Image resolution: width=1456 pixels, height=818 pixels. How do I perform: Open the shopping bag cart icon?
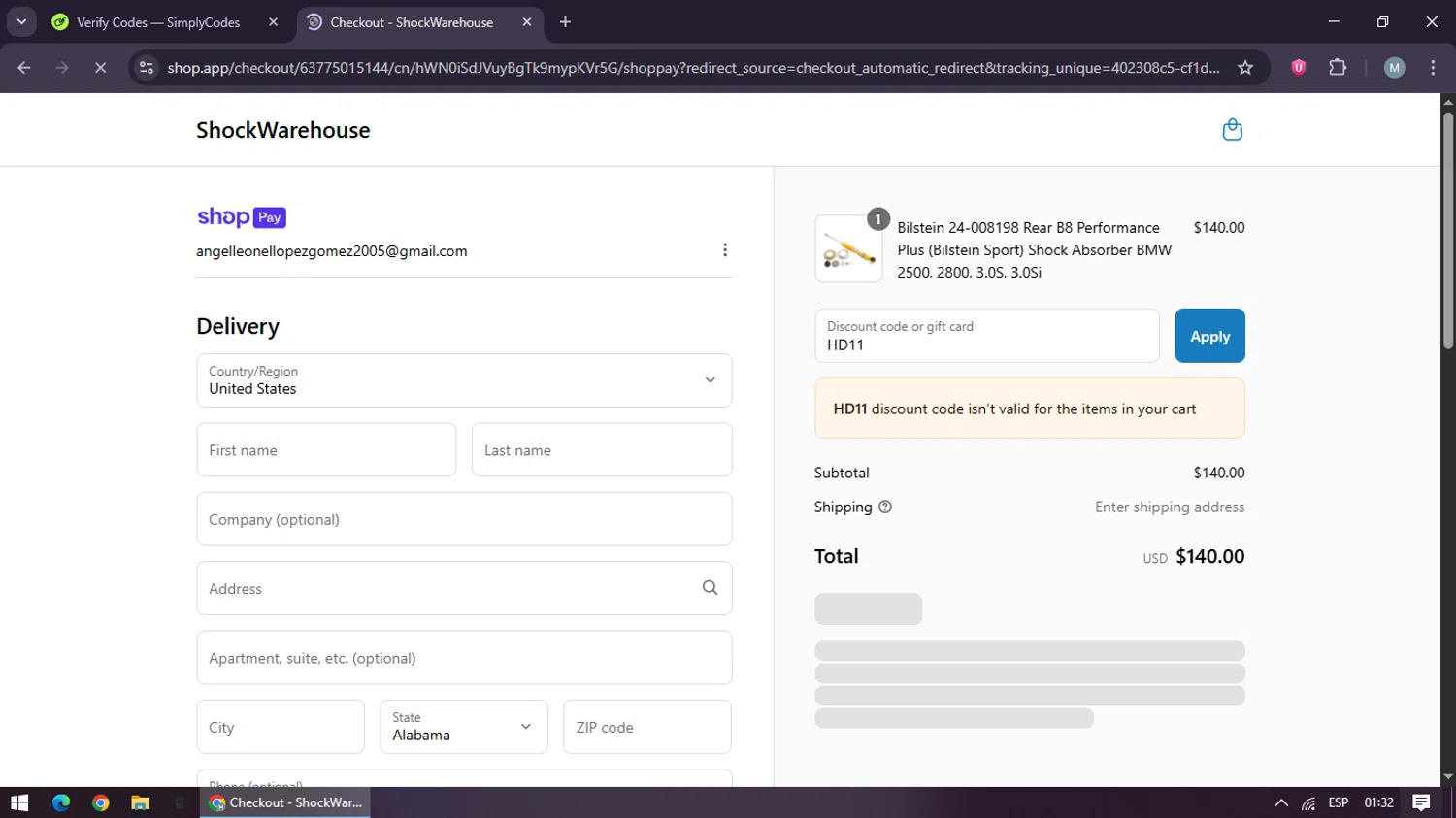tap(1232, 129)
